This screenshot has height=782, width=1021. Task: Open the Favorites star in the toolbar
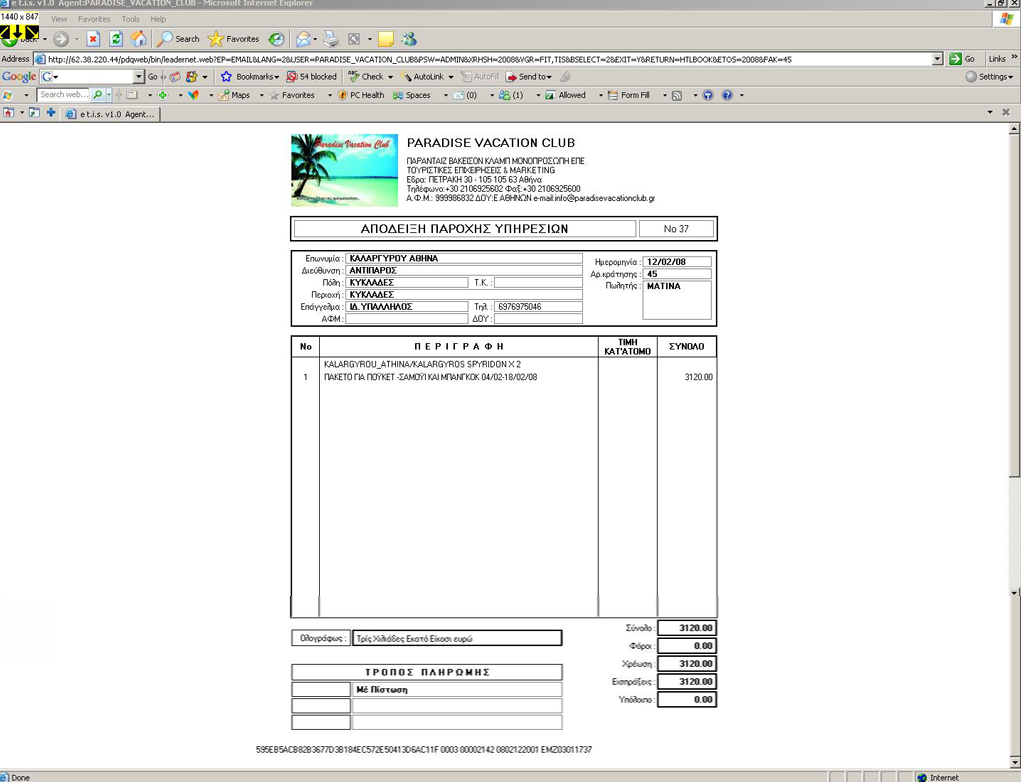pyautogui.click(x=233, y=39)
